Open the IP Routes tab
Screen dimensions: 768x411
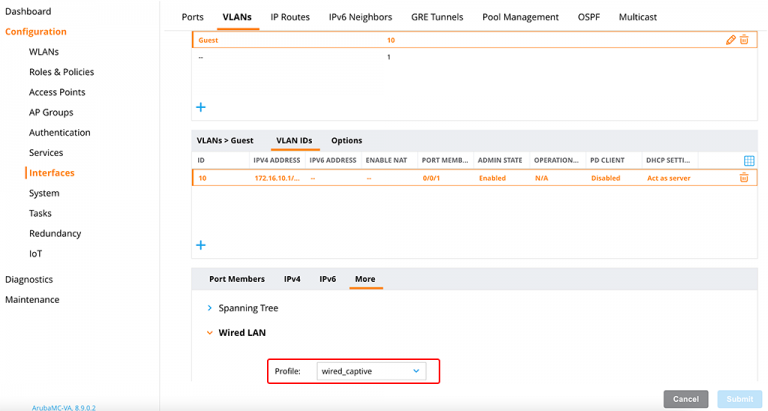pyautogui.click(x=290, y=17)
